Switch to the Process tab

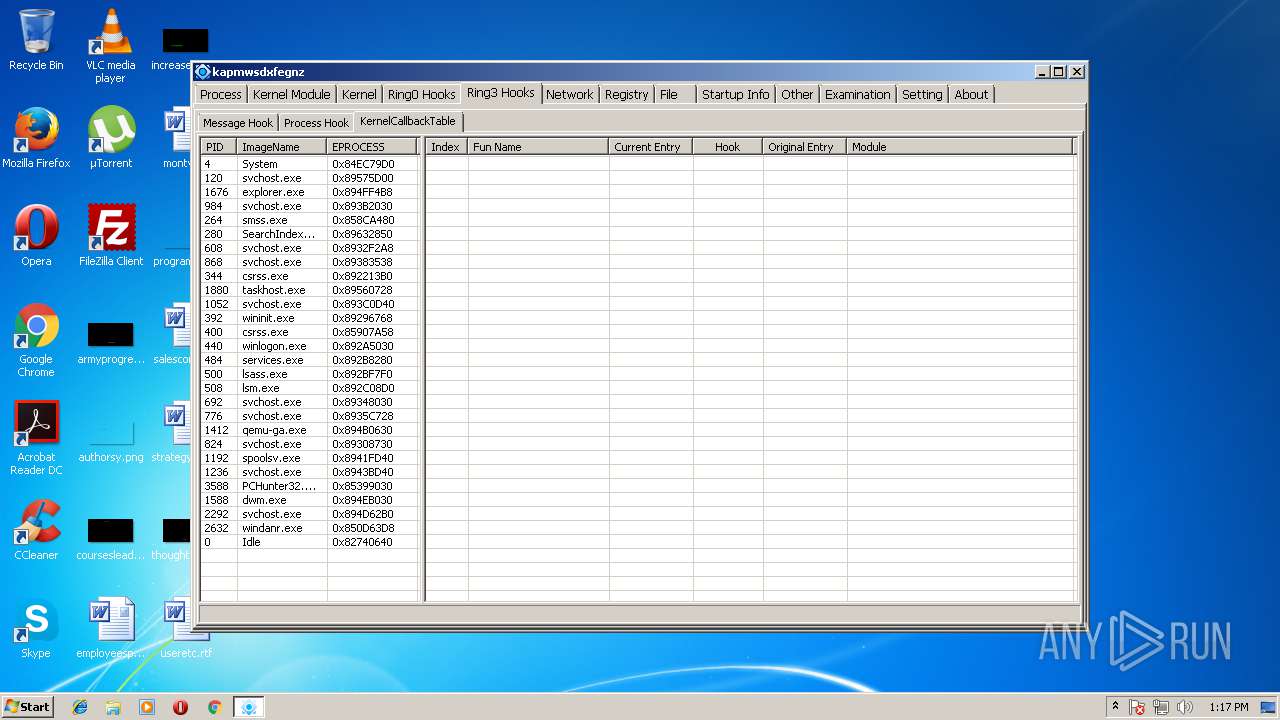(220, 94)
